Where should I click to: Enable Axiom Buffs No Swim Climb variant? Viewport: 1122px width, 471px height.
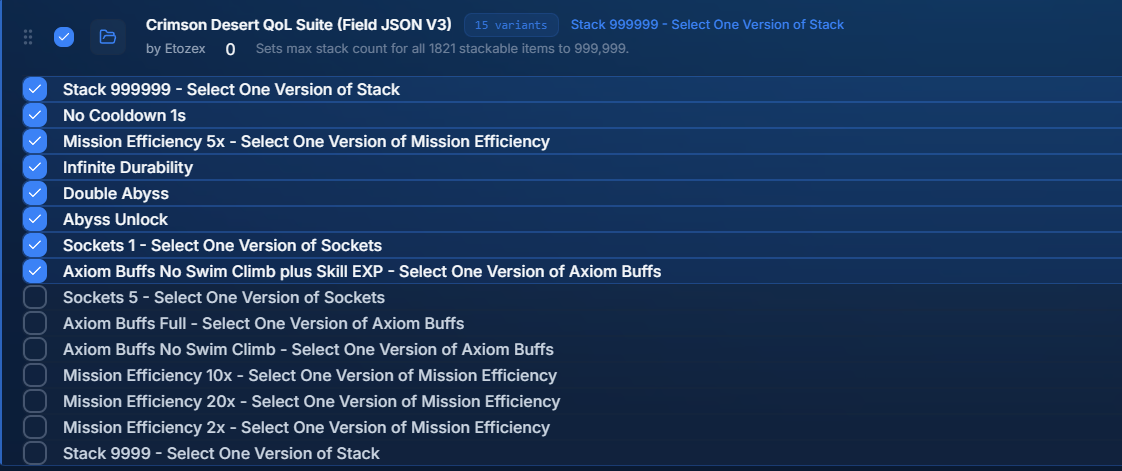coord(34,349)
